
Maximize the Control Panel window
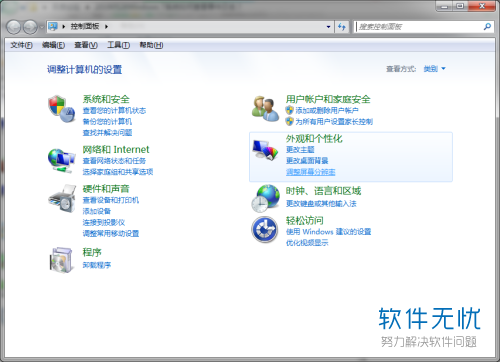[x=460, y=6]
